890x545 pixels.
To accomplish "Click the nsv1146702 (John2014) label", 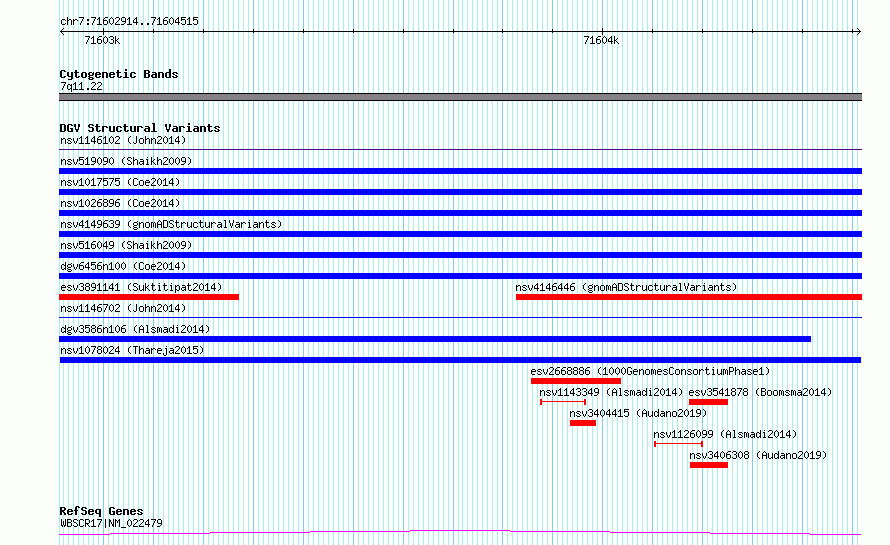I will [x=123, y=308].
